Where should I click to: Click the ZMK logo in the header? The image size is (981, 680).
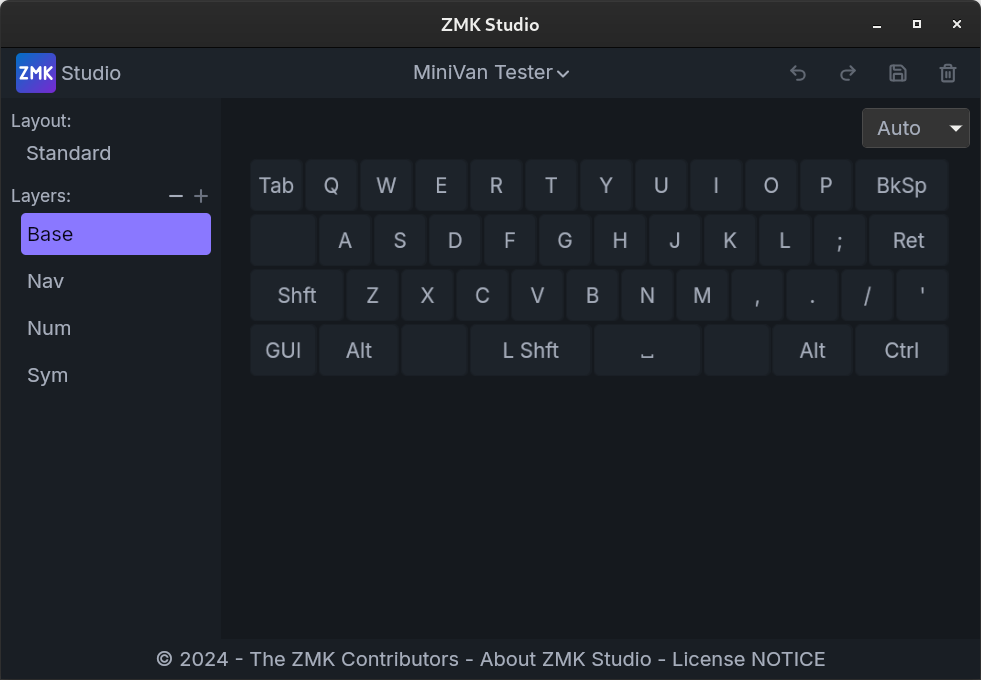click(35, 73)
